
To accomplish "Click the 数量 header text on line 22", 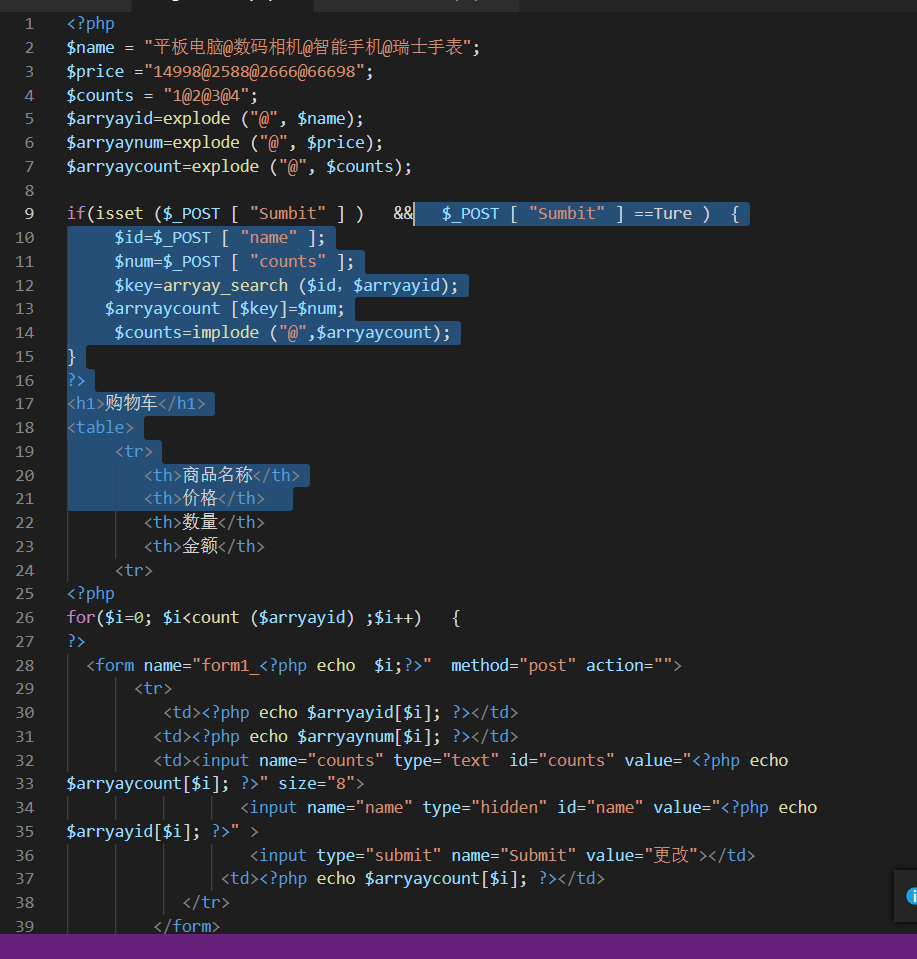I will pyautogui.click(x=200, y=522).
